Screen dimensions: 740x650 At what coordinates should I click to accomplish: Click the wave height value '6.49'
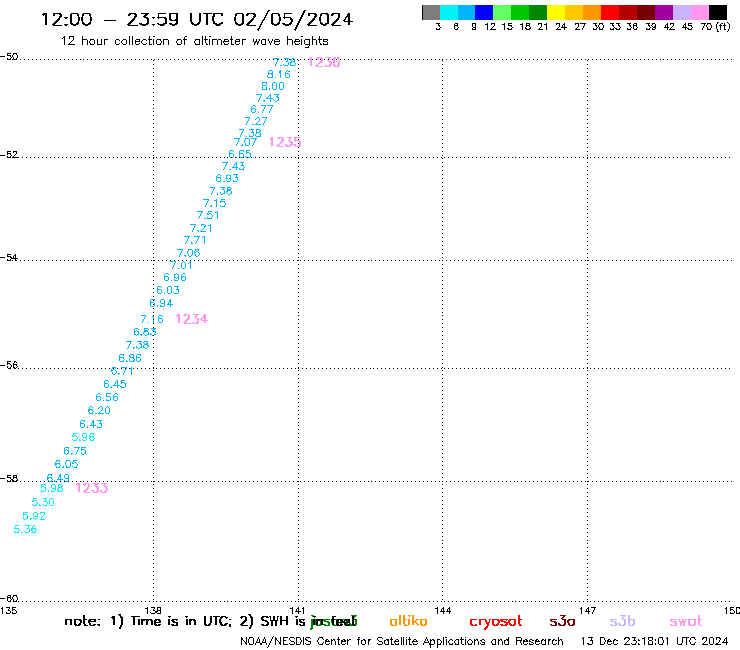point(58,478)
